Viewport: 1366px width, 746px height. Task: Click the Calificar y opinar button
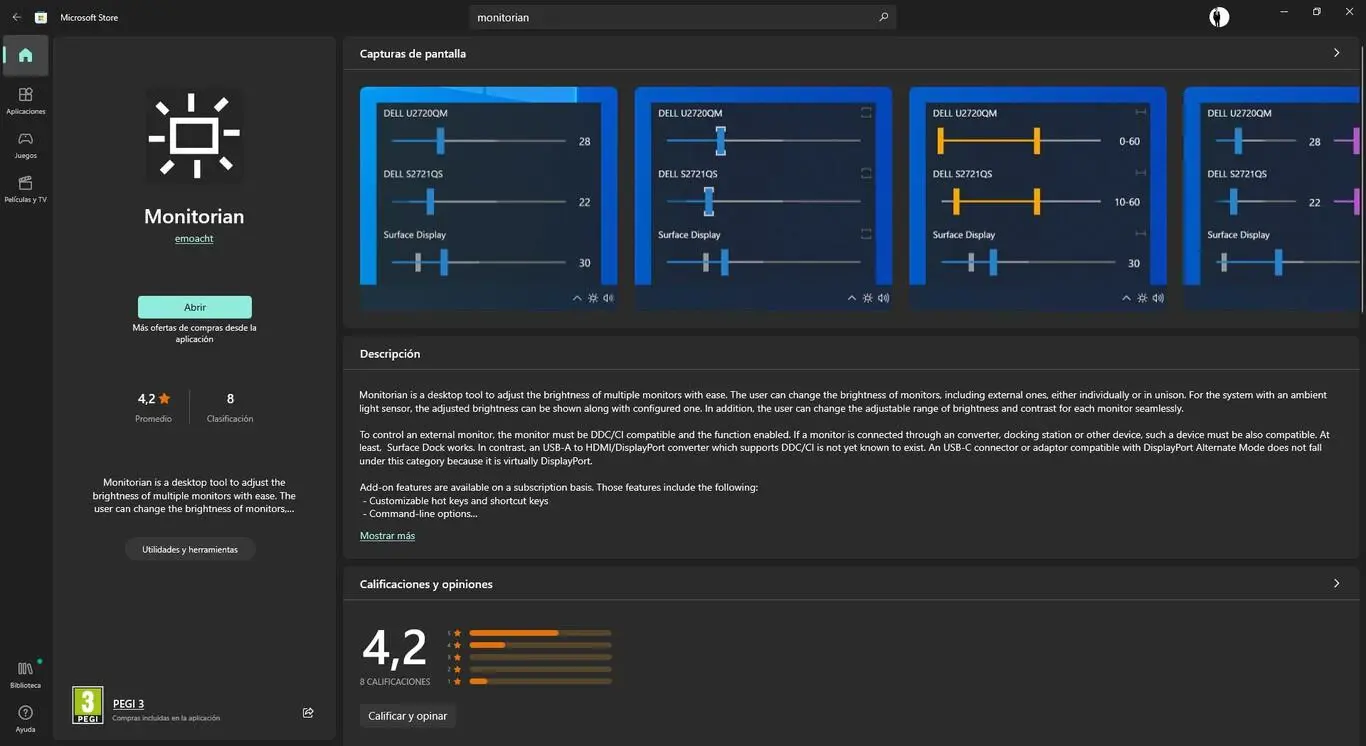click(x=408, y=716)
